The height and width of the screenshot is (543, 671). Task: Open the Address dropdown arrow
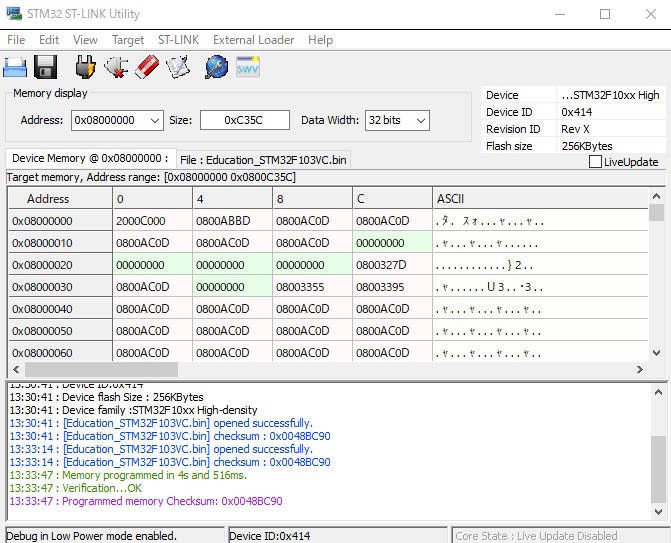pyautogui.click(x=155, y=121)
